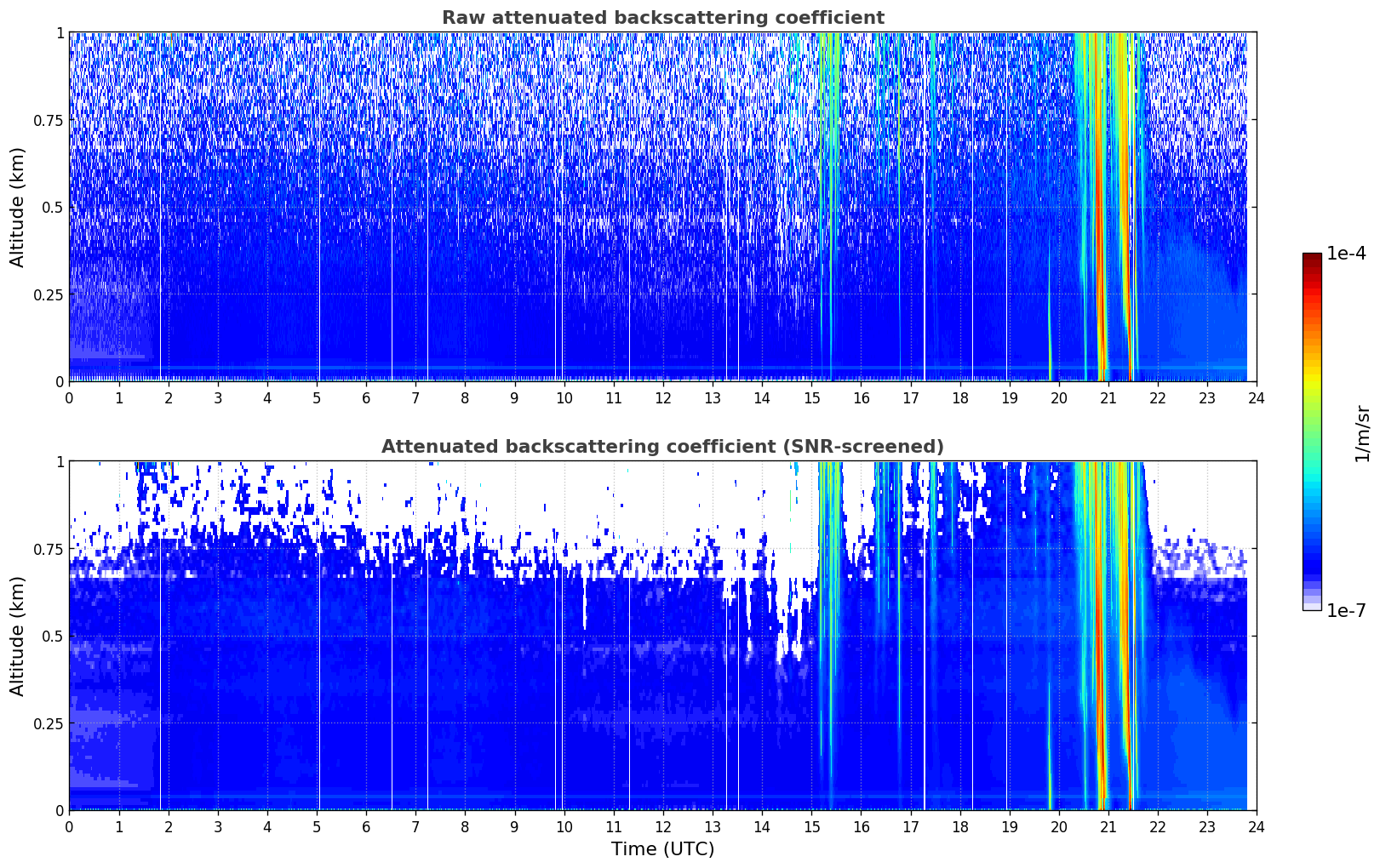Click the 'Raw attenuated backscattering coefficient' title

pyautogui.click(x=662, y=18)
